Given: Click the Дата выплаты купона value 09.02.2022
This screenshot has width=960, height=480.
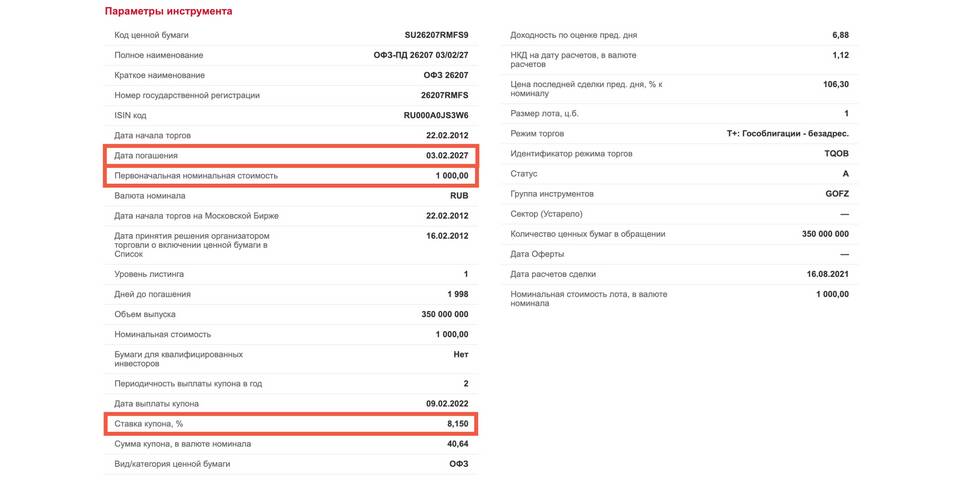Looking at the screenshot, I should click(448, 404).
